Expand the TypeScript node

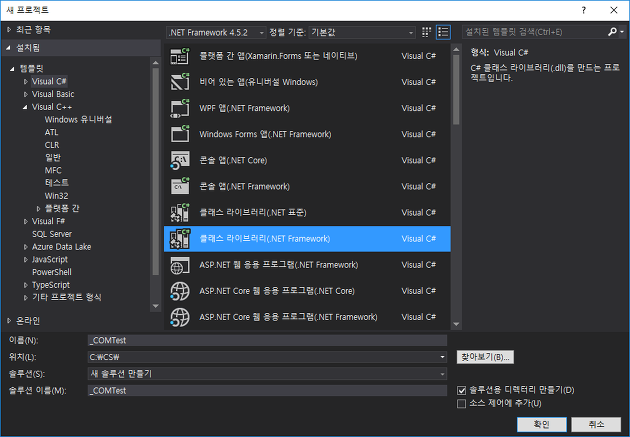[25, 285]
